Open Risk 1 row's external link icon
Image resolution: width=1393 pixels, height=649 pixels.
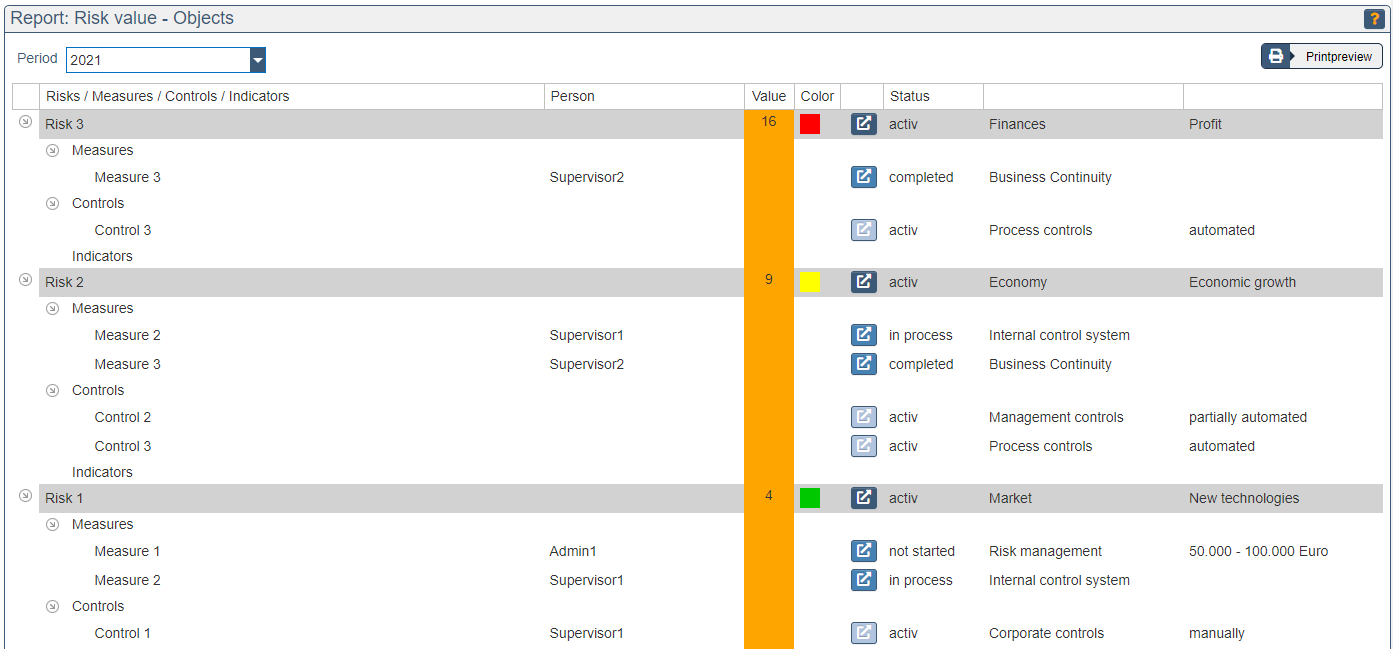(863, 498)
